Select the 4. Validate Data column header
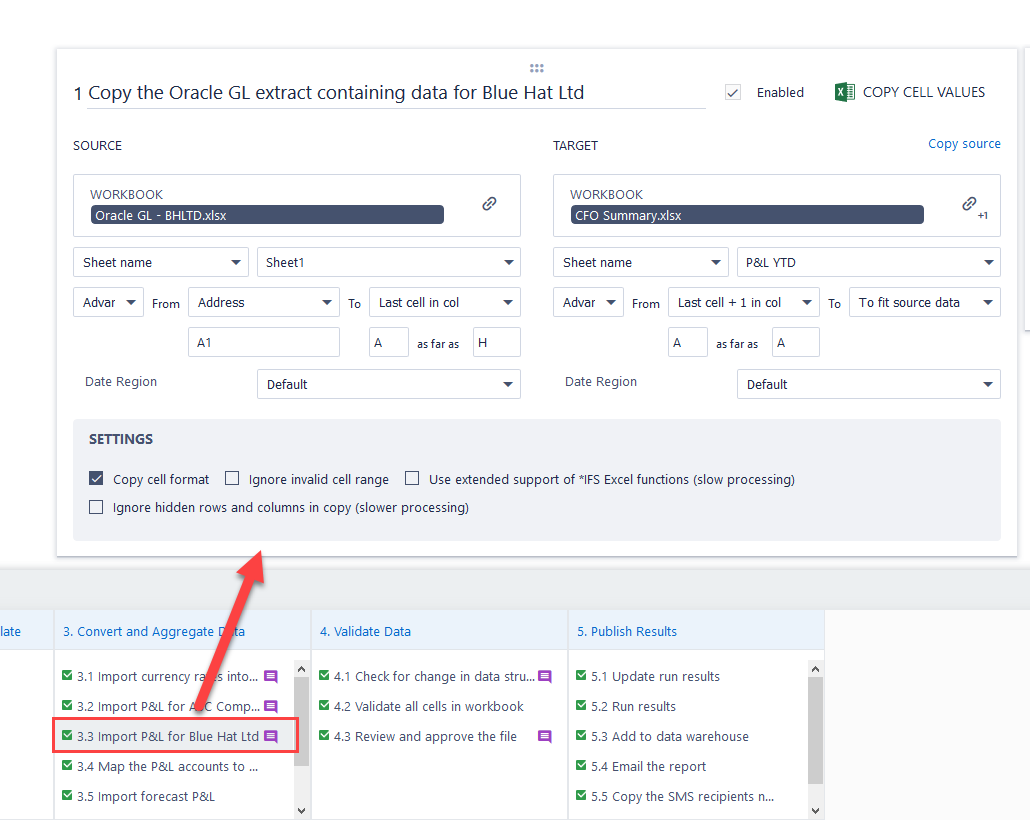The width and height of the screenshot is (1030, 820). click(x=365, y=631)
